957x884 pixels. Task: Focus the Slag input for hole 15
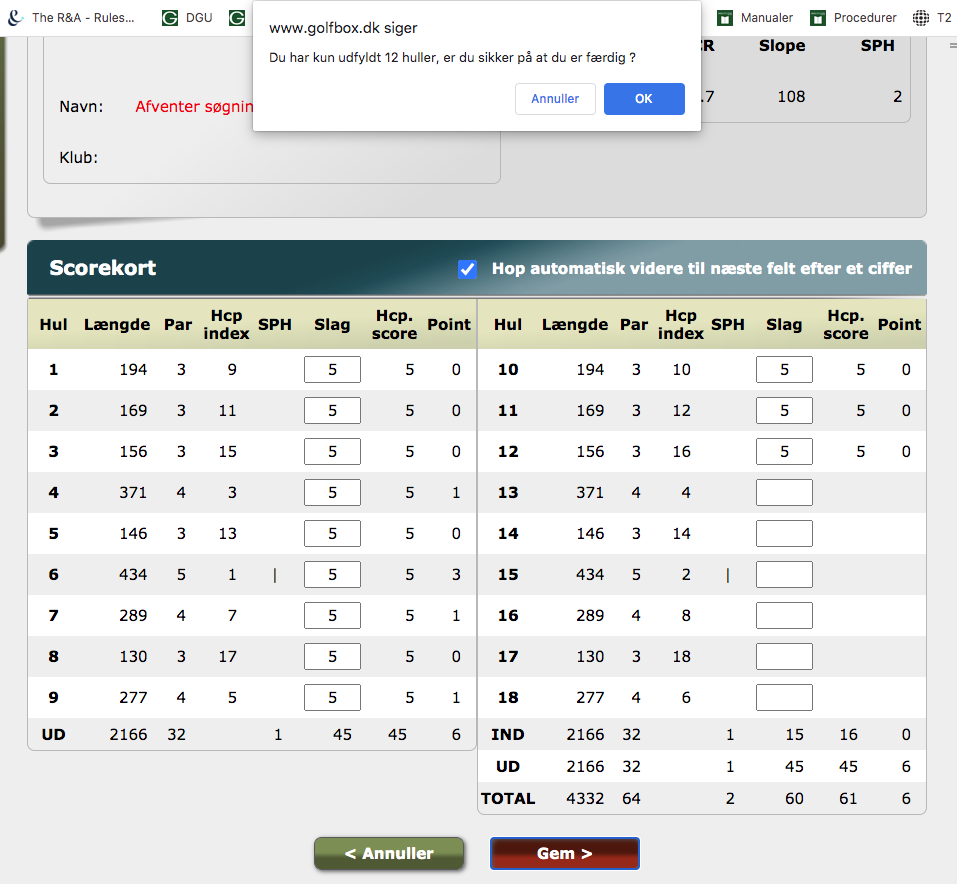(784, 574)
